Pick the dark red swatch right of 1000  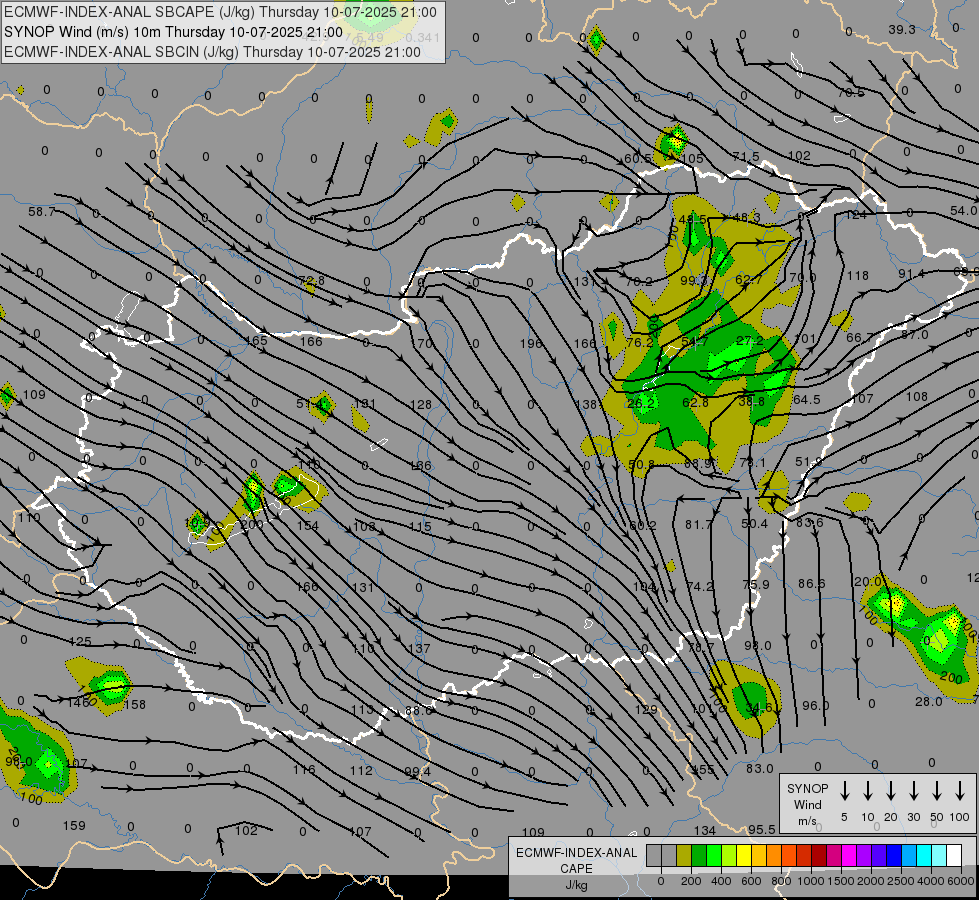point(819,855)
